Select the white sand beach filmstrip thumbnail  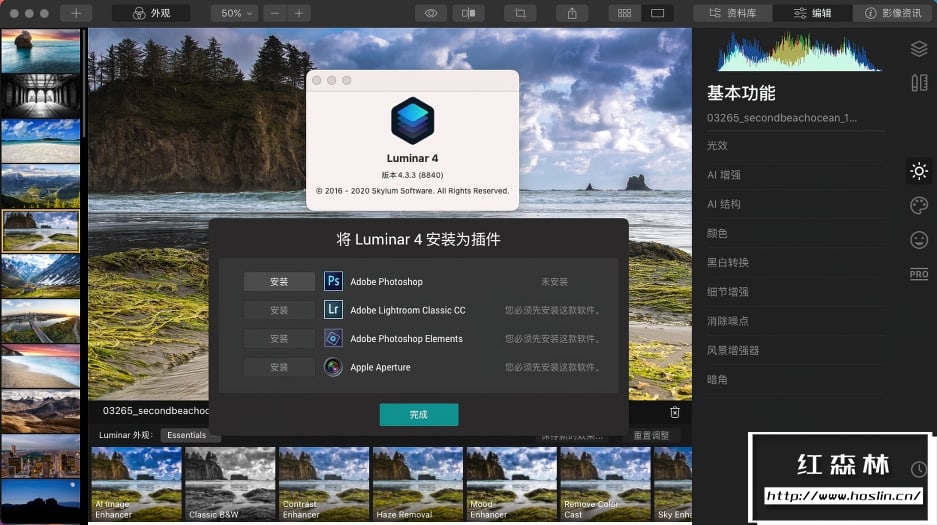(x=41, y=141)
